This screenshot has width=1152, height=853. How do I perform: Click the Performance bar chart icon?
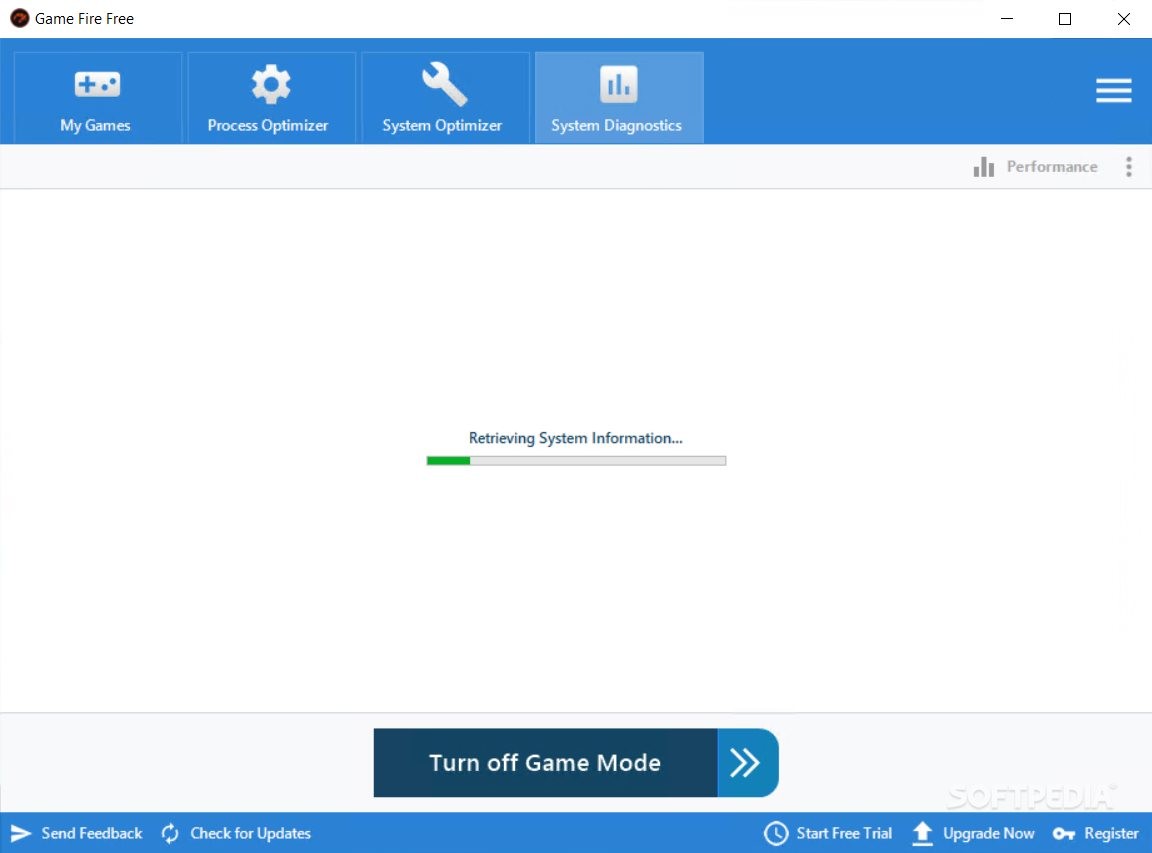coord(984,167)
